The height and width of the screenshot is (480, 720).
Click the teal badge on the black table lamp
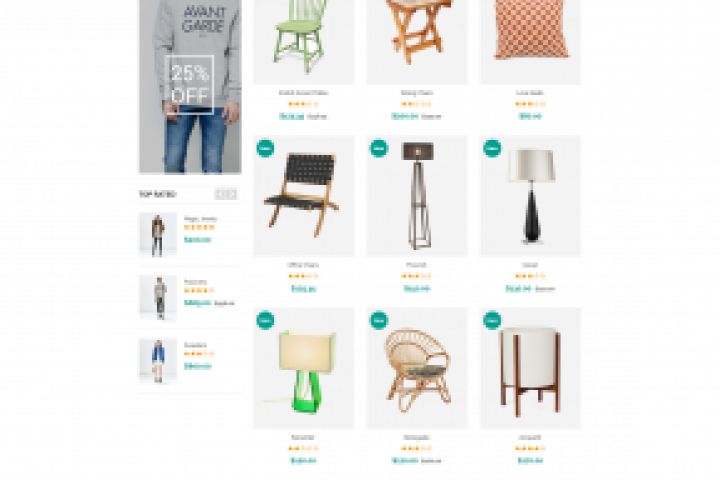click(x=492, y=148)
